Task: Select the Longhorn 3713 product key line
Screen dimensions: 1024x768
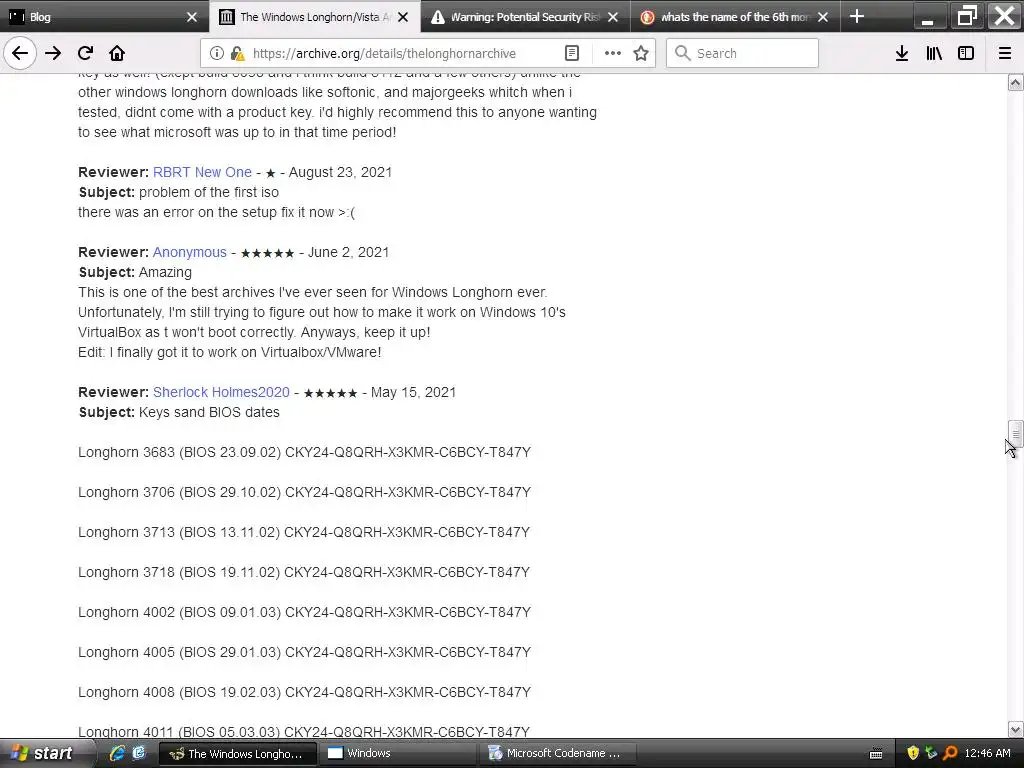Action: coord(304,532)
